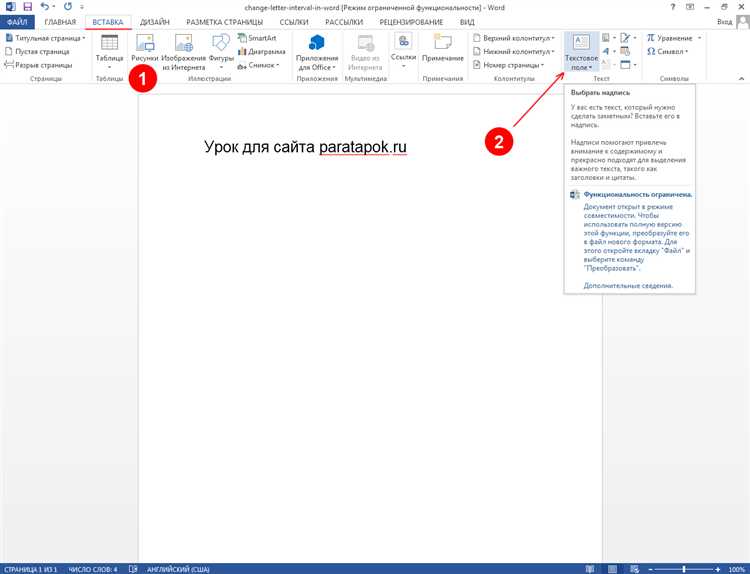Switch to the ССЫЛКИ tab
The image size is (750, 574).
(x=294, y=22)
